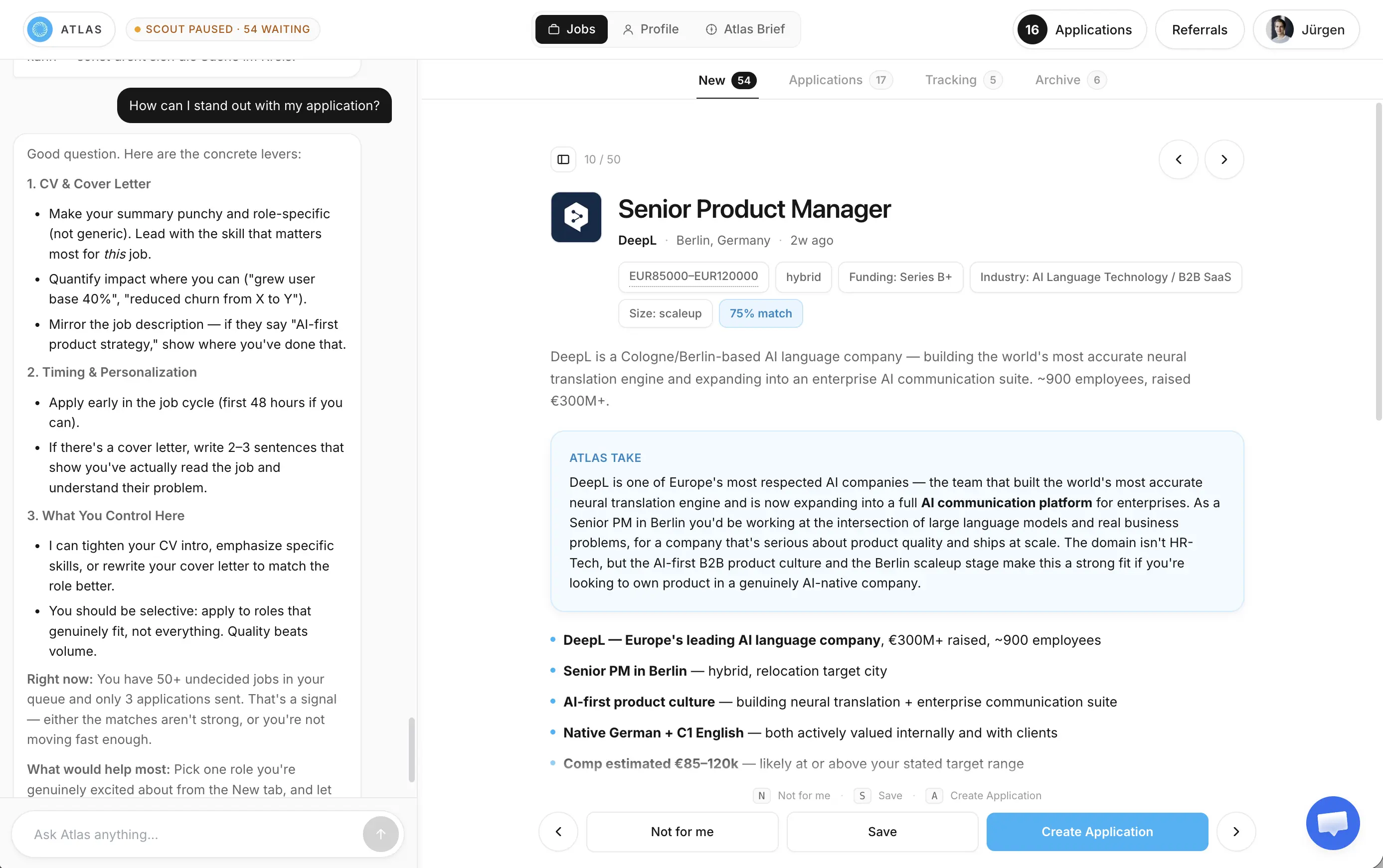Go to previous job via bottom-bar arrow
The image size is (1383, 868).
click(x=558, y=832)
